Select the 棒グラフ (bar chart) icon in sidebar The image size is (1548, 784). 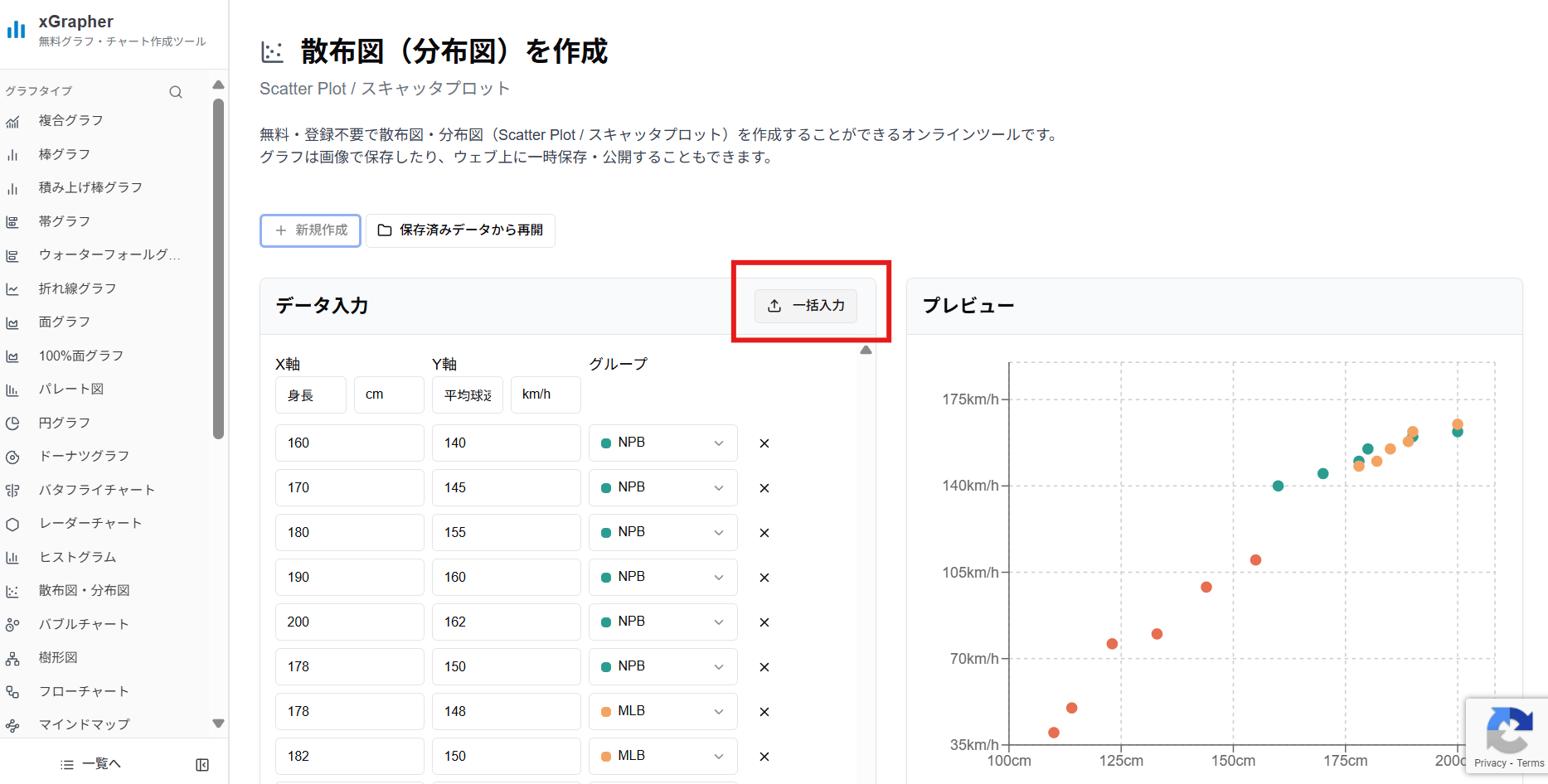[13, 154]
